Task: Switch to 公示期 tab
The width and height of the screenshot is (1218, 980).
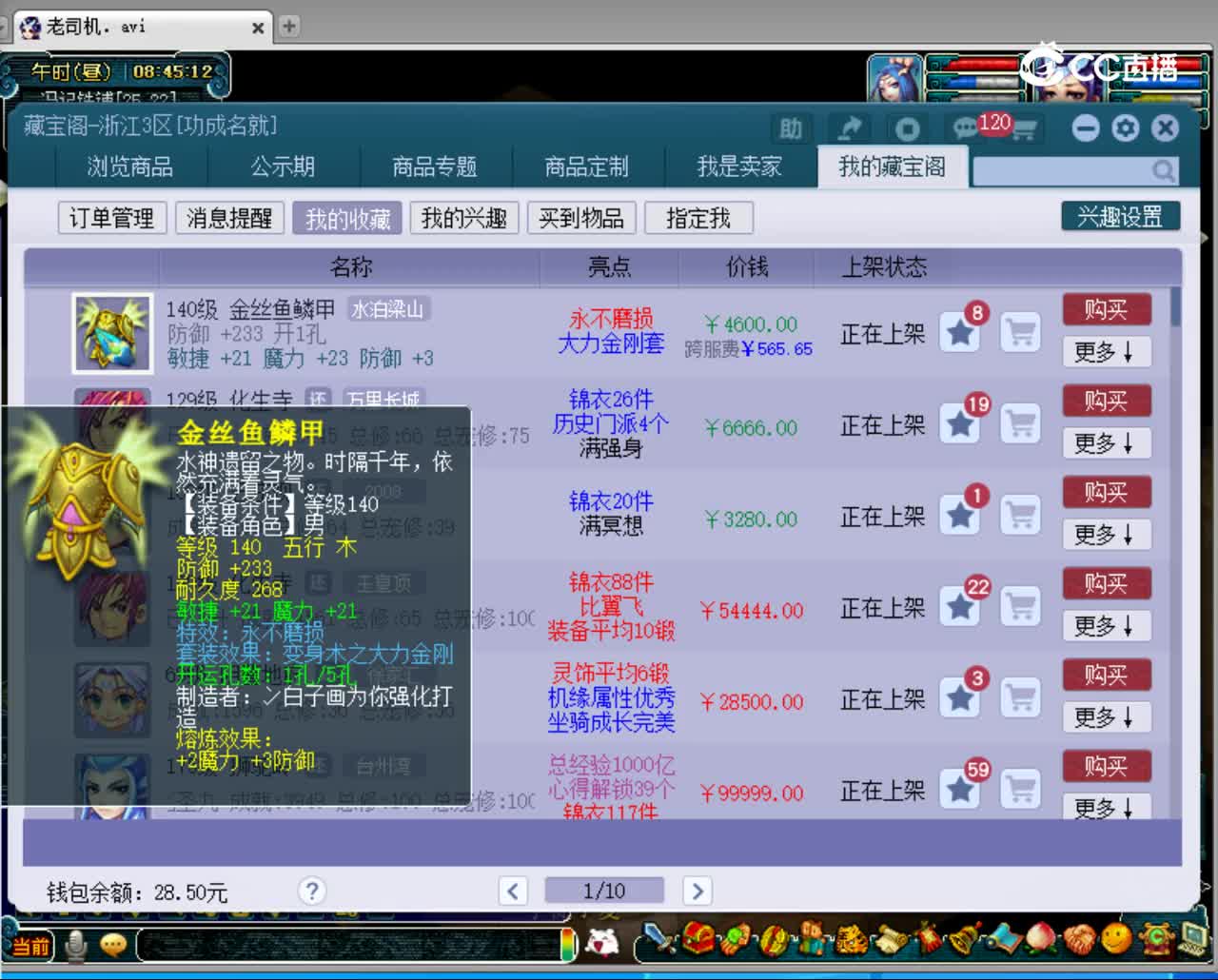Action: pyautogui.click(x=283, y=167)
